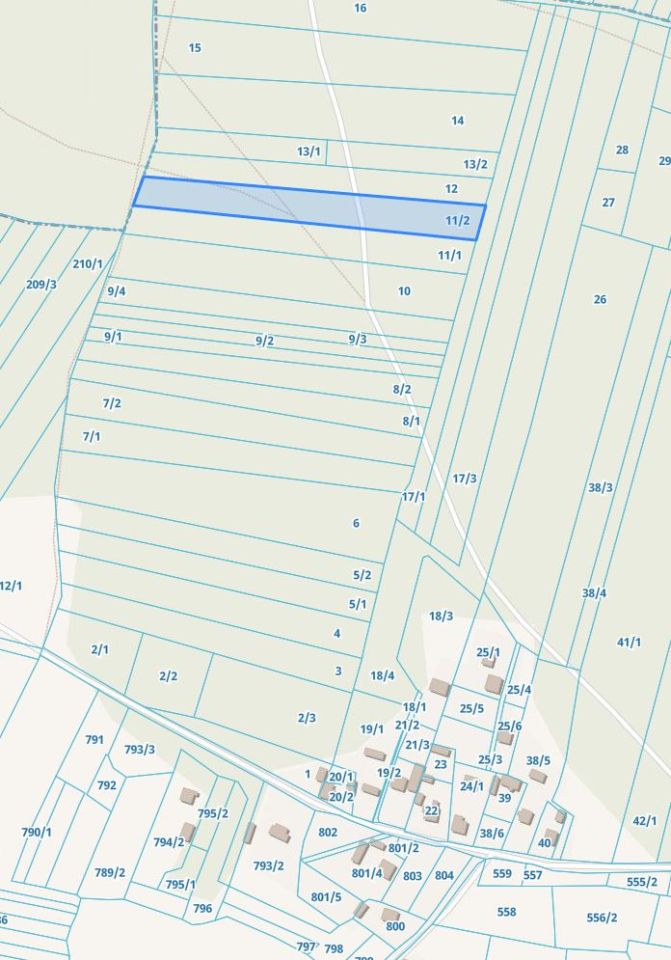671x960 pixels.
Task: Select parcel label 38/6
Action: click(x=492, y=833)
